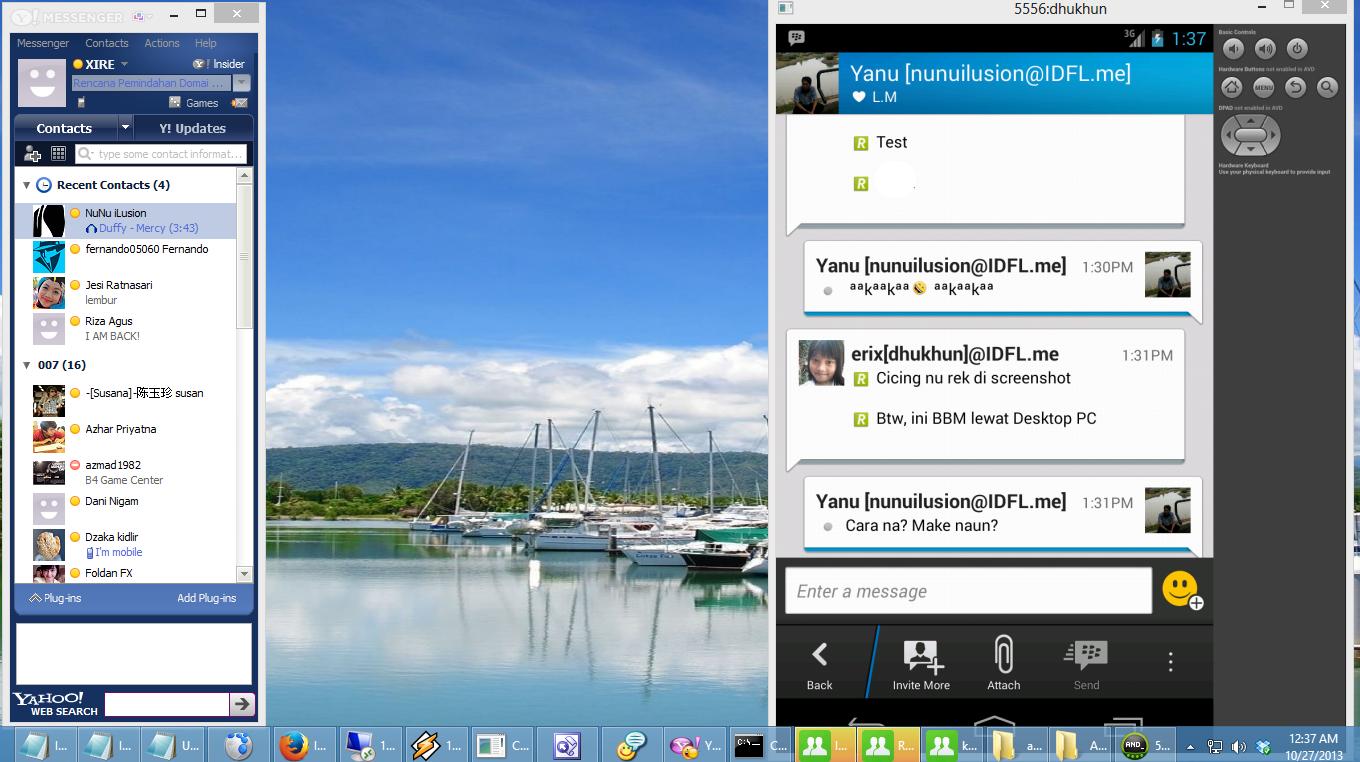Click the Winamp lightning icon in taskbar

click(x=425, y=745)
